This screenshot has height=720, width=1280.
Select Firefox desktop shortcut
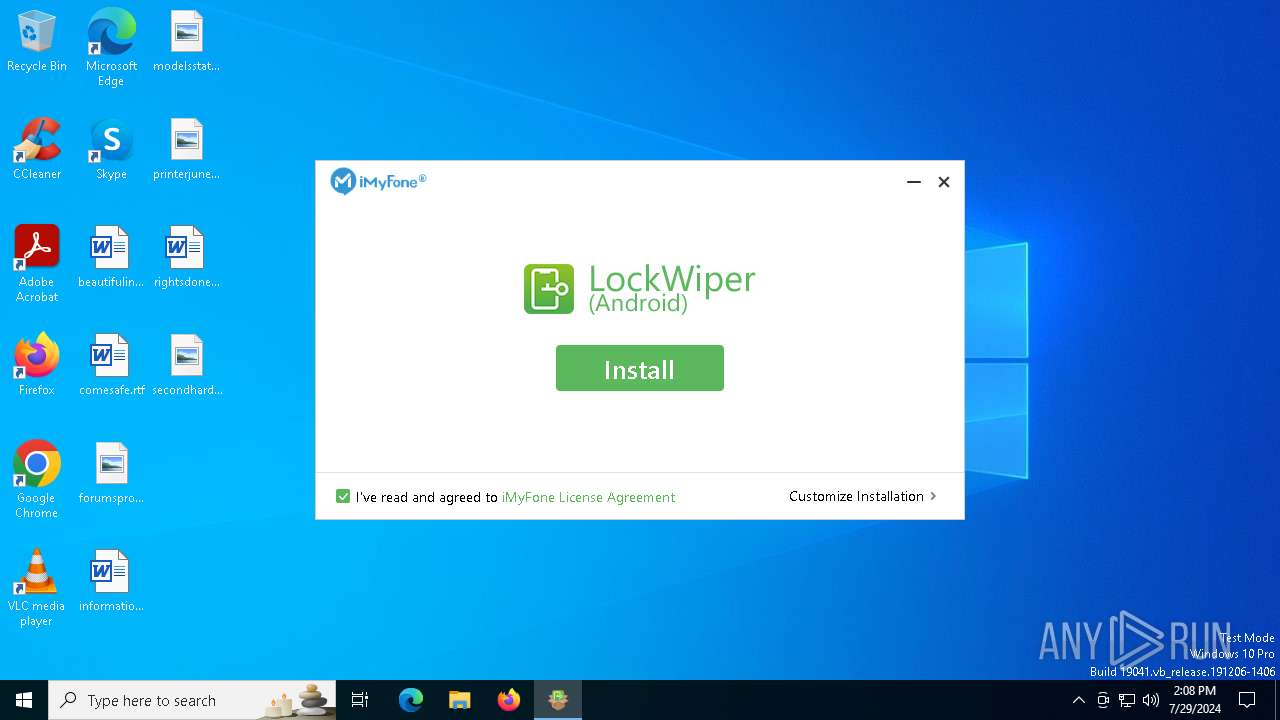pos(37,366)
